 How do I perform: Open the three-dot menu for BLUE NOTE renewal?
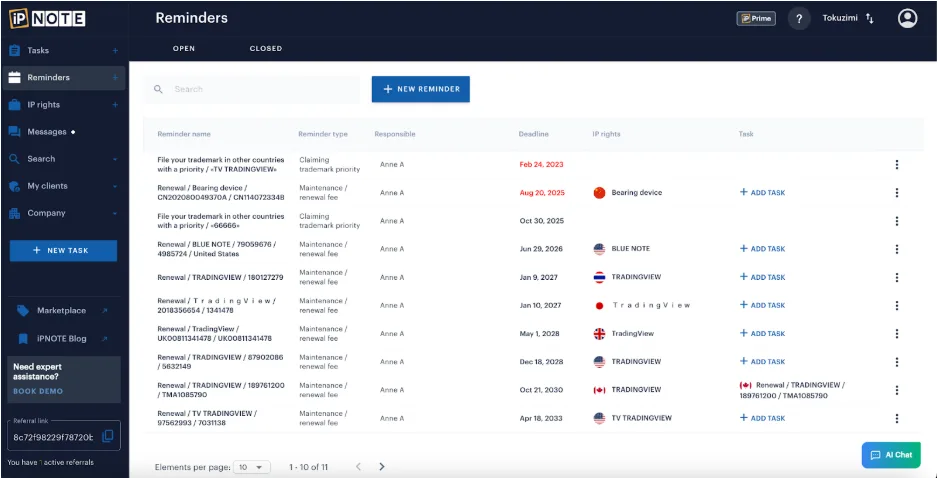[896, 249]
